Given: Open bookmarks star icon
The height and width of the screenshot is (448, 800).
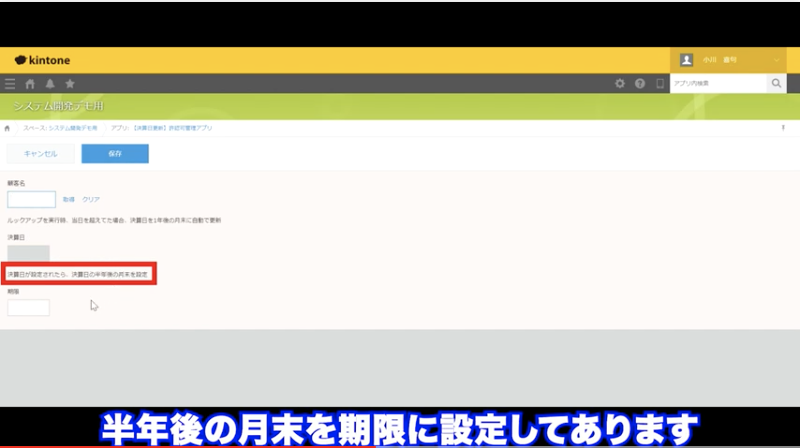Looking at the screenshot, I should click(69, 84).
